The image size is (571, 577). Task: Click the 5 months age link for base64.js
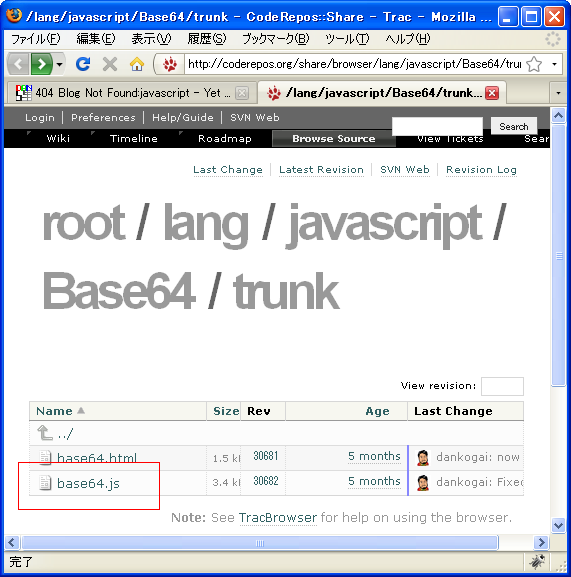(374, 481)
